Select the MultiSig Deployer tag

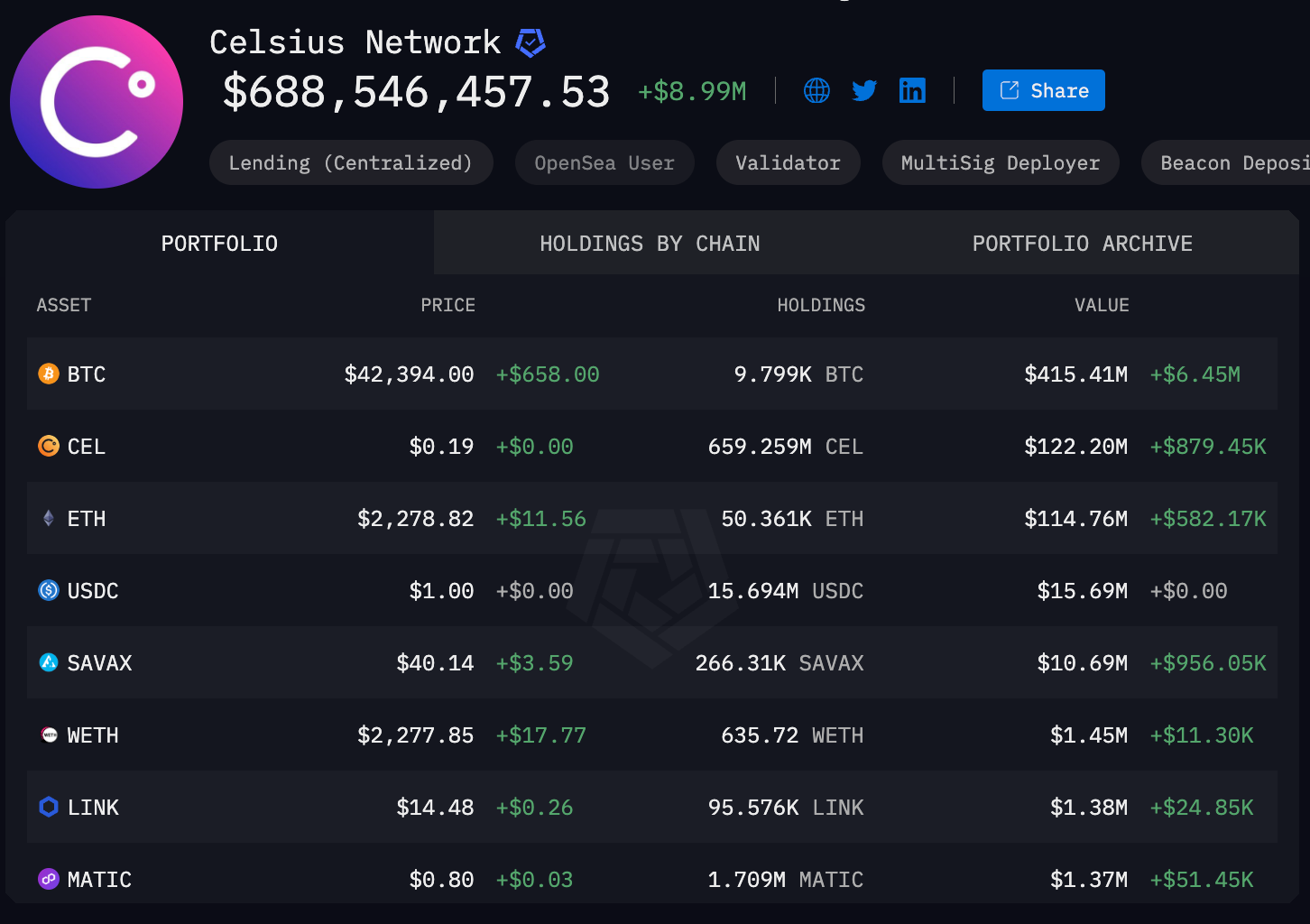(x=1001, y=162)
